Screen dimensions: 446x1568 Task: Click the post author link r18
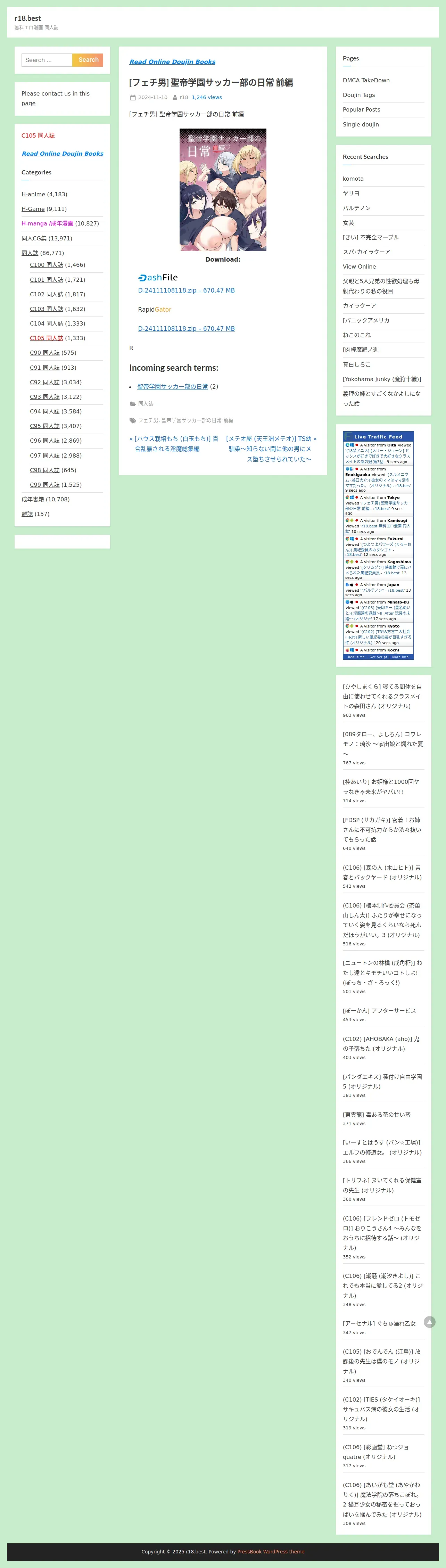[x=184, y=97]
